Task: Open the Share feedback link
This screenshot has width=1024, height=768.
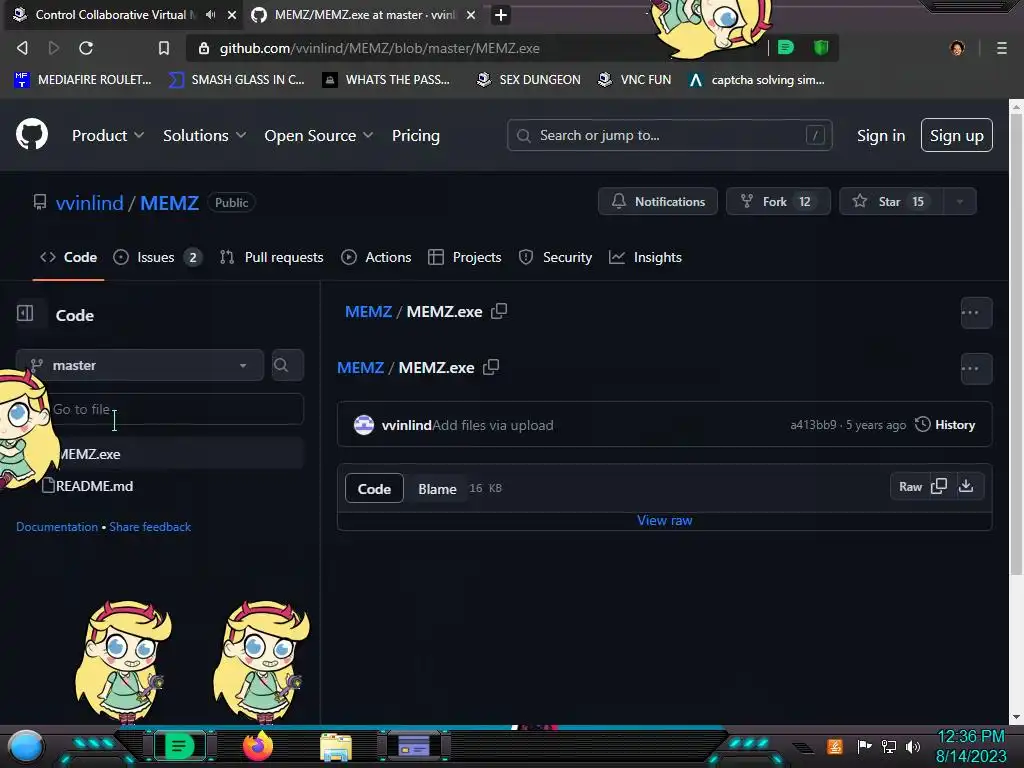Action: (x=150, y=527)
